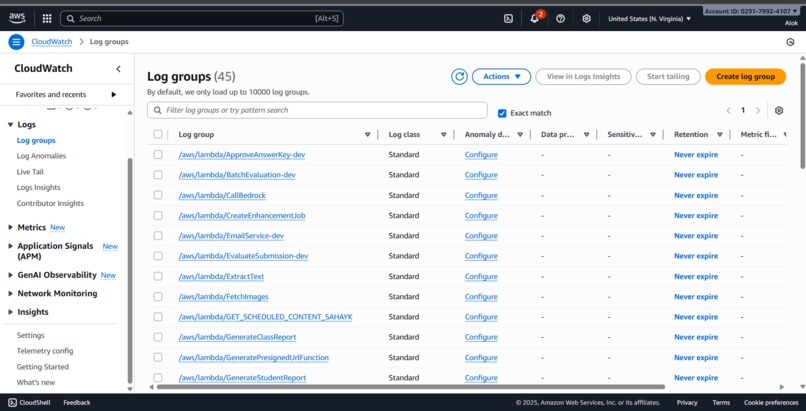Go to previous page arrow
The image size is (806, 411).
pyautogui.click(x=728, y=110)
